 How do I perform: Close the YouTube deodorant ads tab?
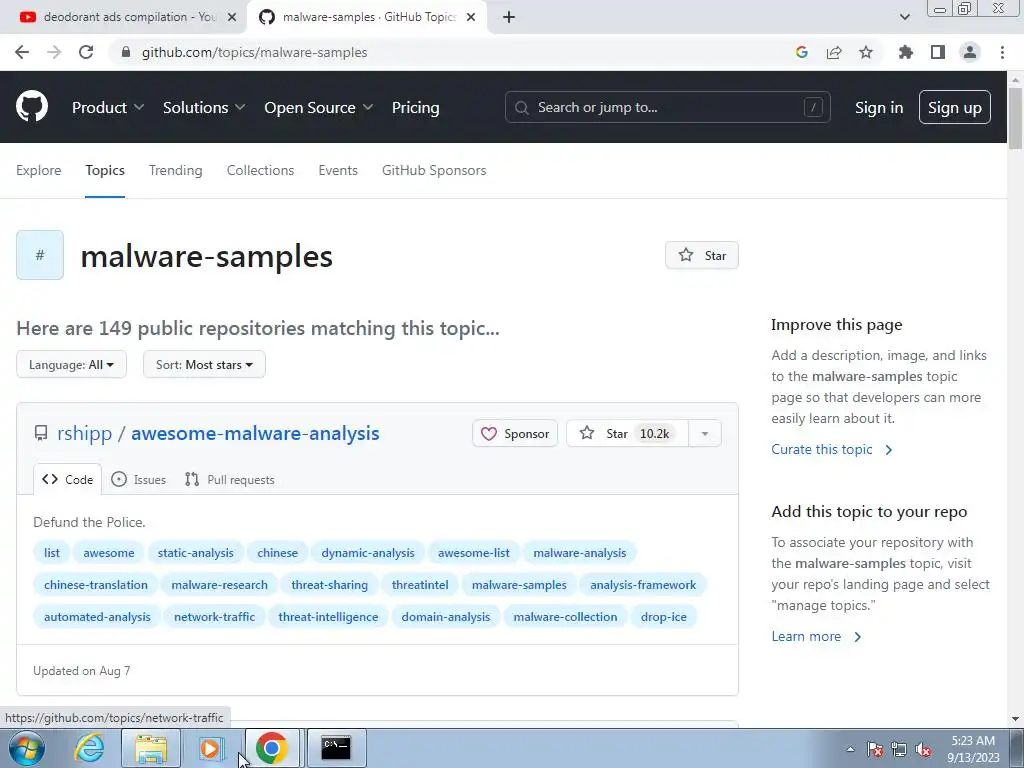(232, 17)
